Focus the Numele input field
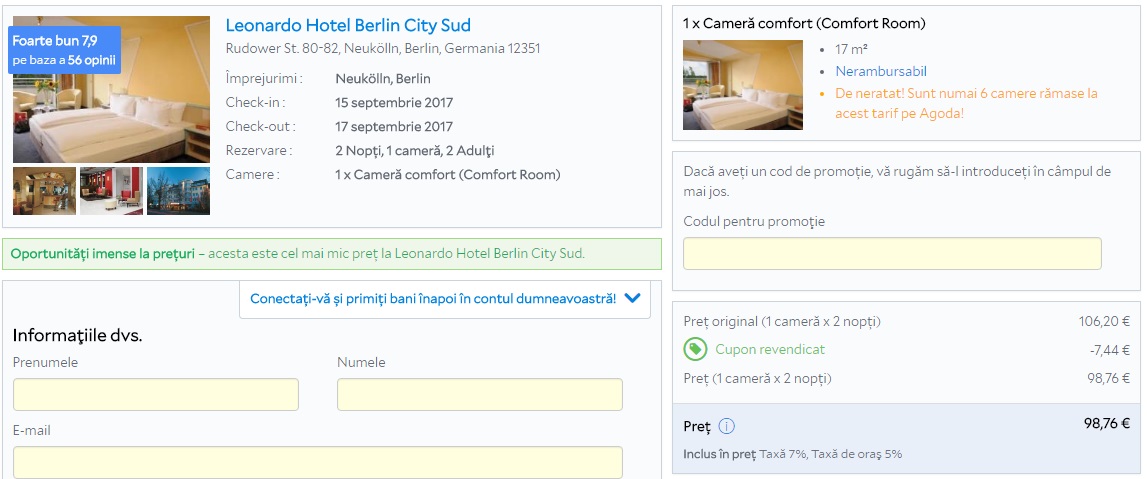The height and width of the screenshot is (479, 1147). tap(479, 395)
